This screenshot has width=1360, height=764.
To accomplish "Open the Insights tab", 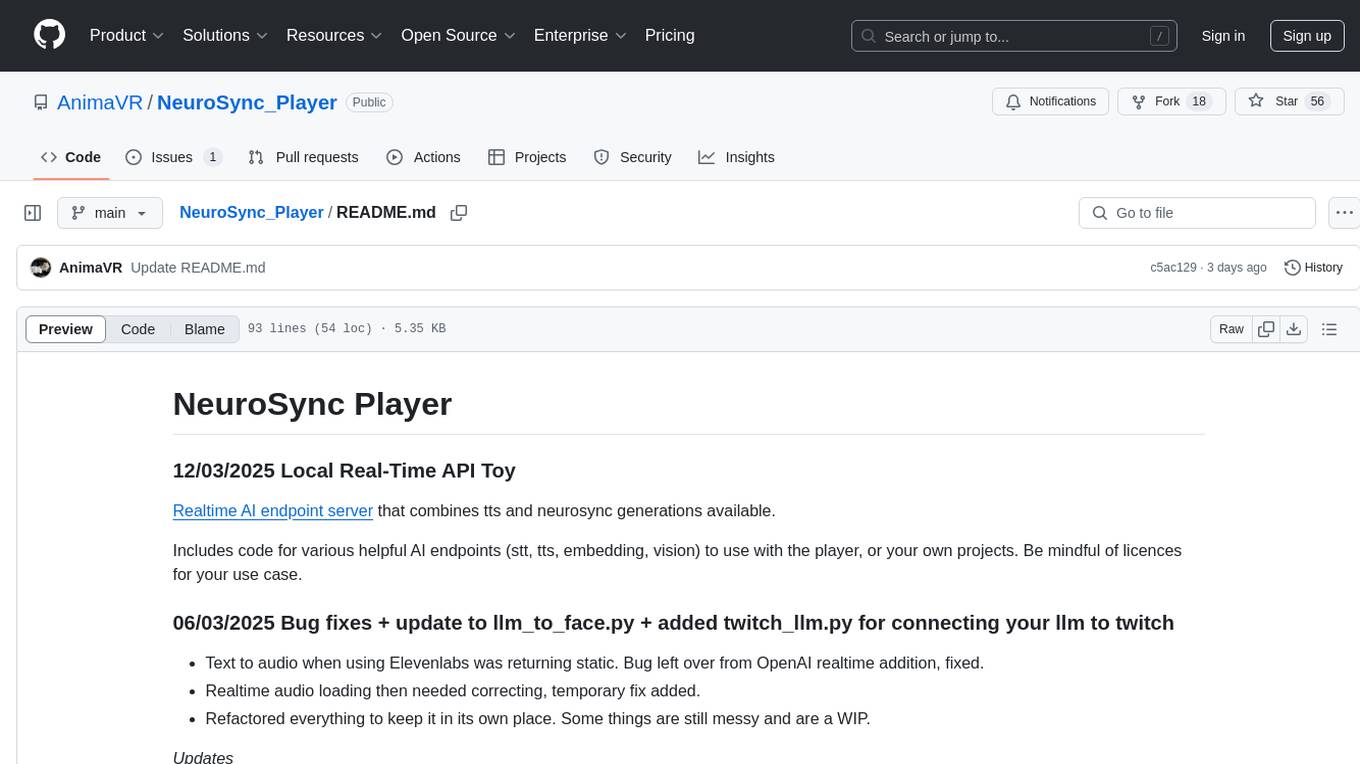I will coord(736,157).
